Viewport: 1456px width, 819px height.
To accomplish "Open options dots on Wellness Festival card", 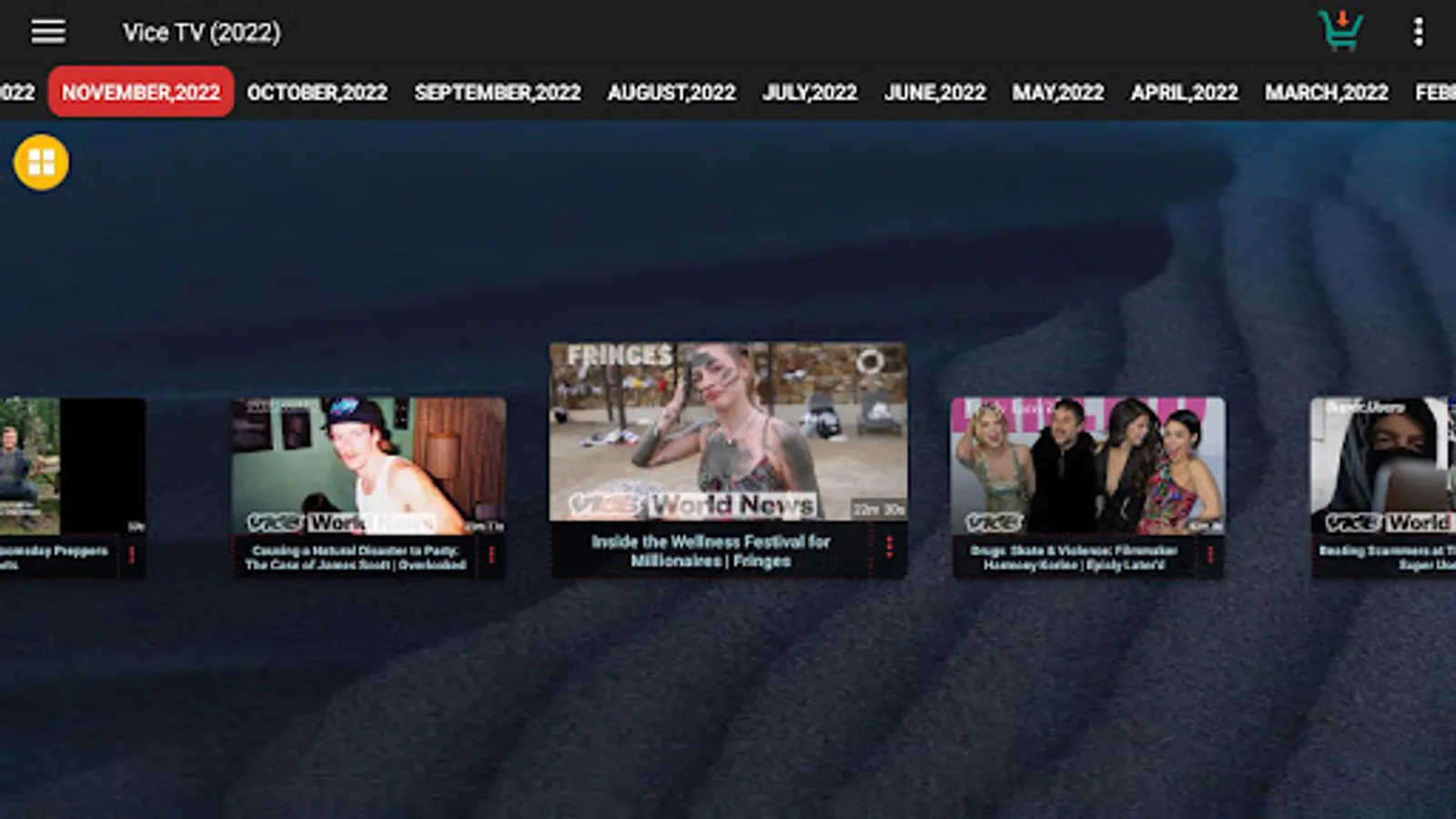I will [889, 546].
